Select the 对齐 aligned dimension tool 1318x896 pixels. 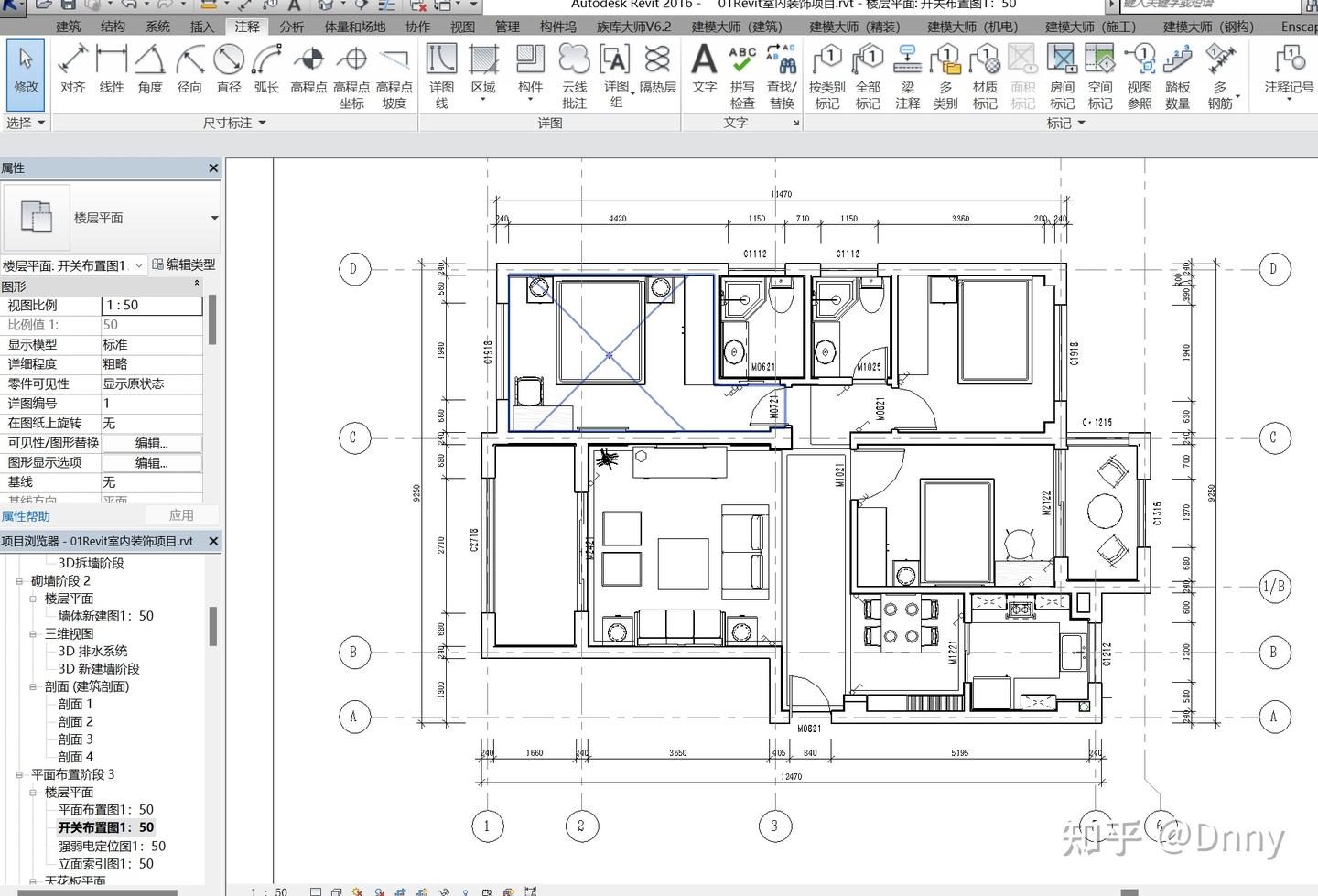click(x=72, y=70)
